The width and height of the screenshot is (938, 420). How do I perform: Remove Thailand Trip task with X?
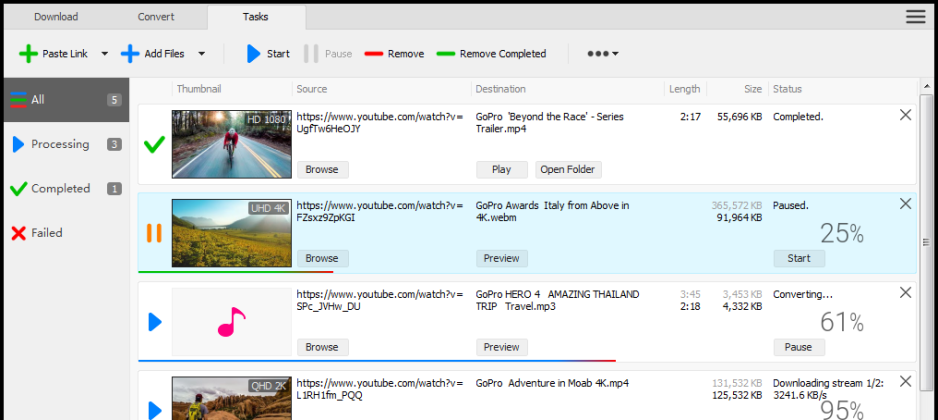tap(906, 293)
